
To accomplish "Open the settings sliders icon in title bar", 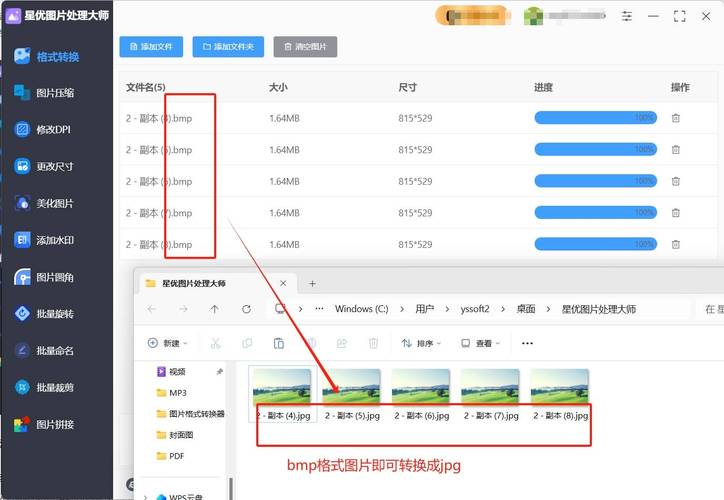I will 627,16.
